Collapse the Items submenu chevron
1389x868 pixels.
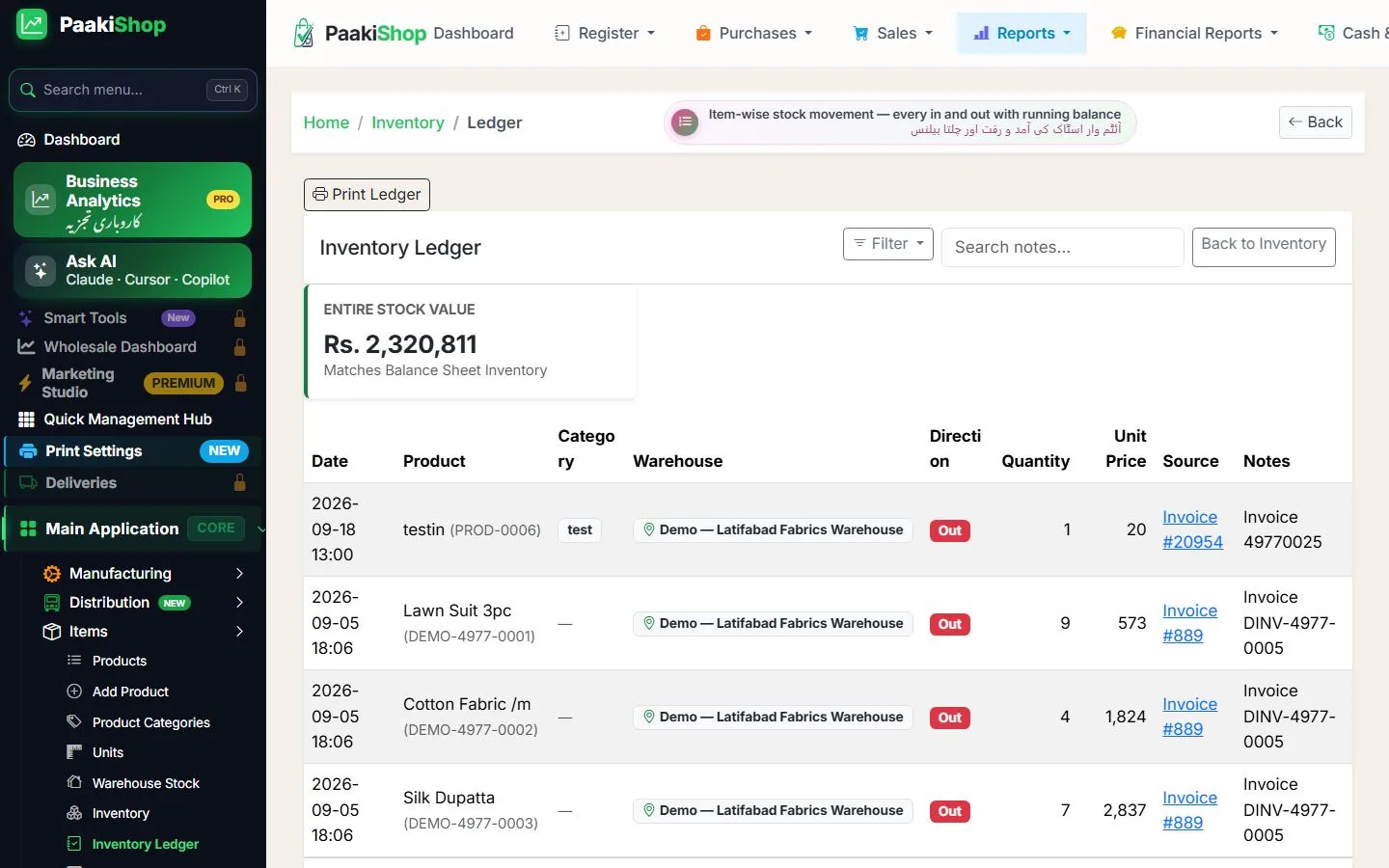click(x=239, y=632)
